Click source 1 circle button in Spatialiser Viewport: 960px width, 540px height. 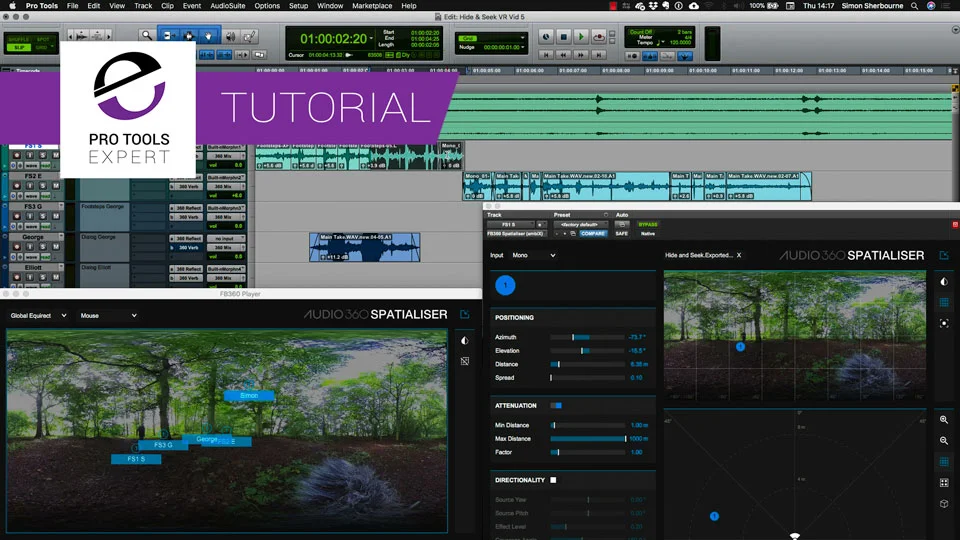pyautogui.click(x=505, y=285)
